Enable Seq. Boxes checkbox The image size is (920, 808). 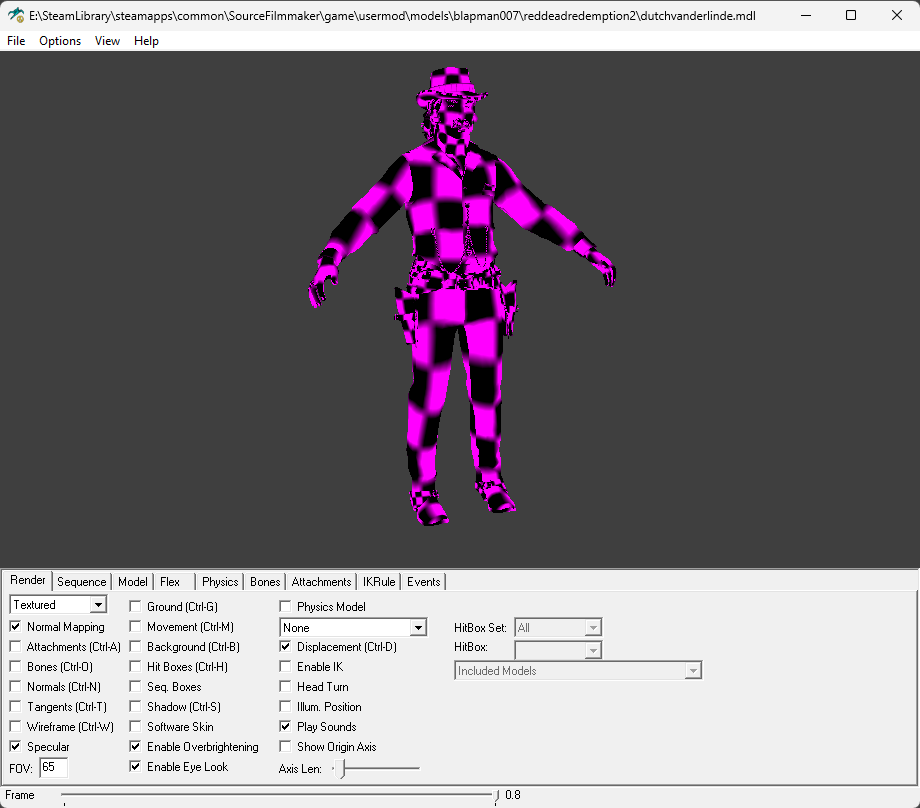pos(136,687)
